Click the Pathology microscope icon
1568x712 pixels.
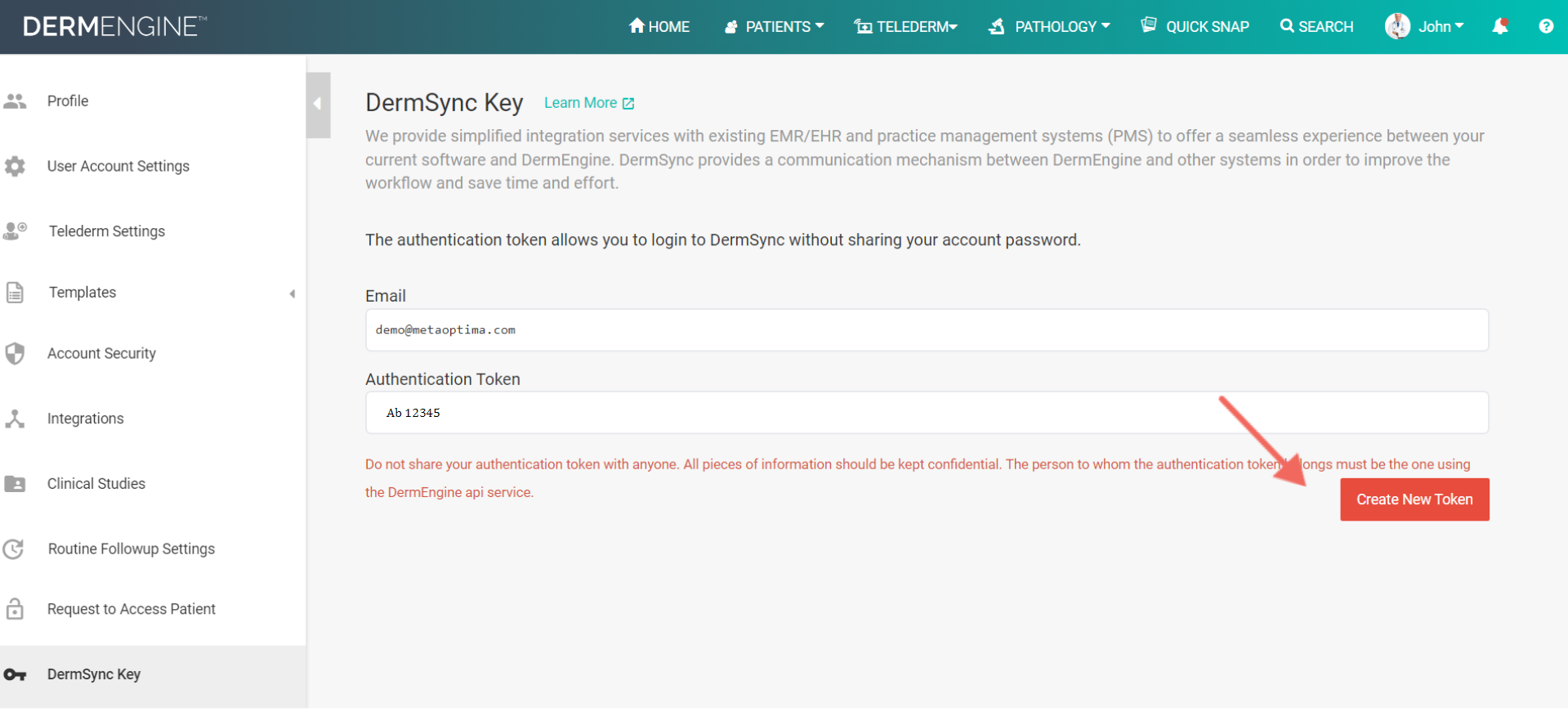[997, 26]
